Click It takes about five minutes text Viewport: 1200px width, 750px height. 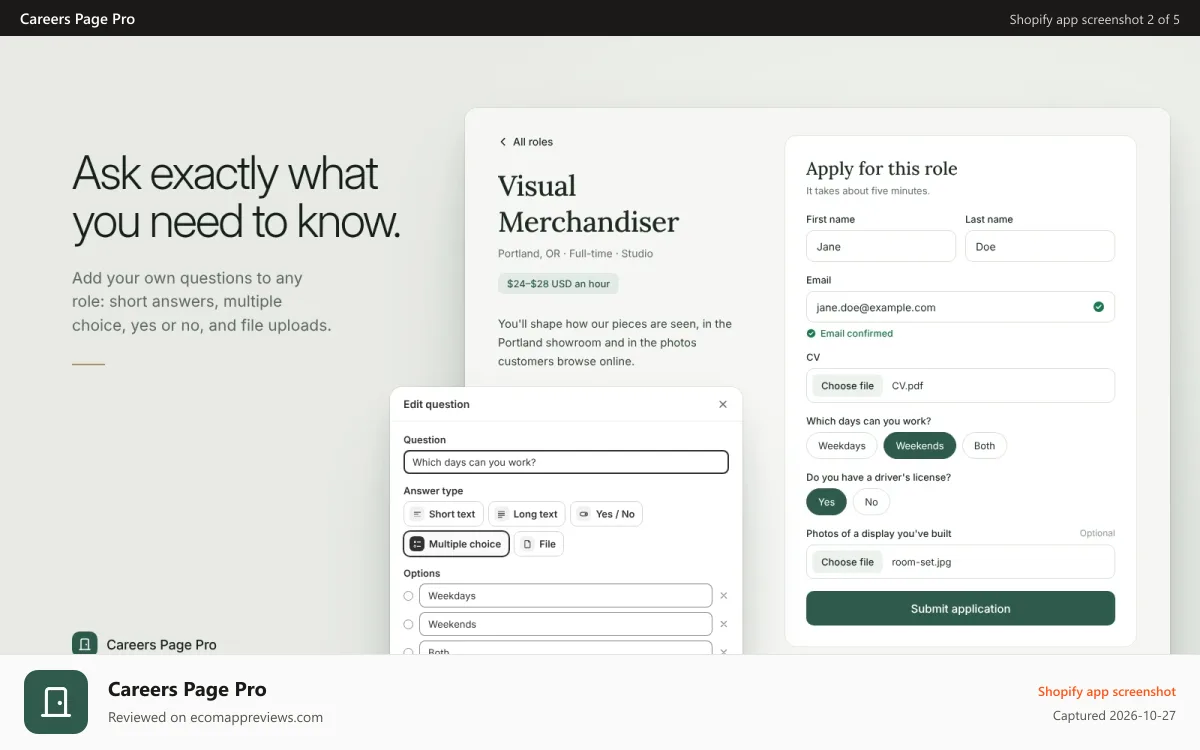(x=868, y=190)
